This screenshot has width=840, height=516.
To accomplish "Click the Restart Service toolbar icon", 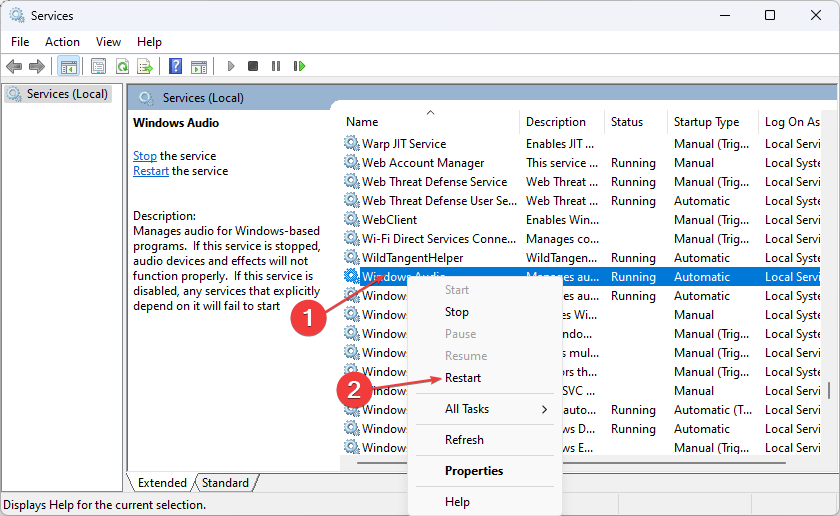I will (x=299, y=66).
